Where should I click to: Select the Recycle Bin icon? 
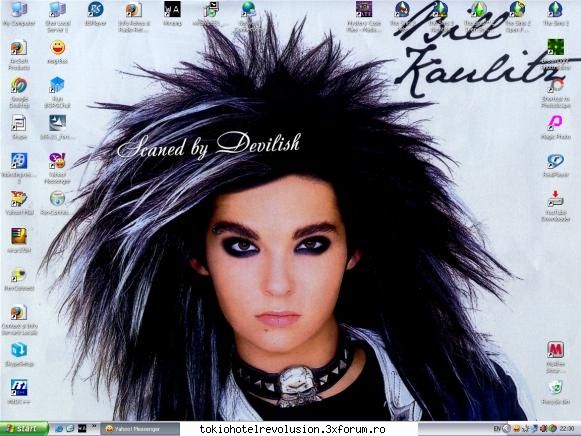(x=555, y=392)
